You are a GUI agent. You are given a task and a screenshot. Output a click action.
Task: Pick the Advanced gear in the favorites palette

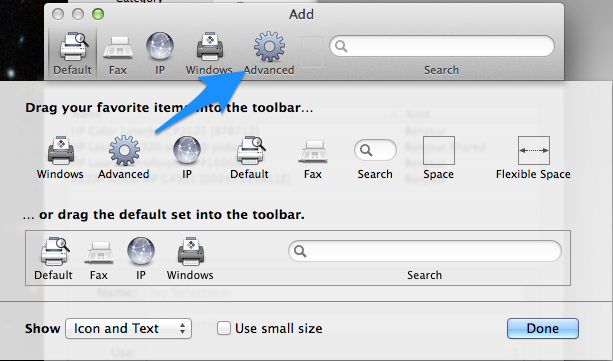[124, 157]
